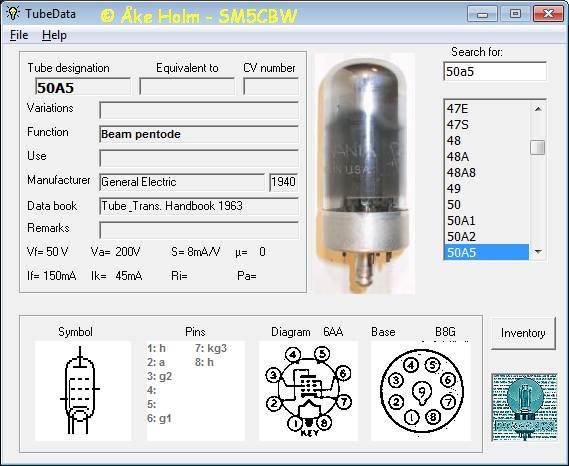Select 47E in the tube list

(x=486, y=109)
